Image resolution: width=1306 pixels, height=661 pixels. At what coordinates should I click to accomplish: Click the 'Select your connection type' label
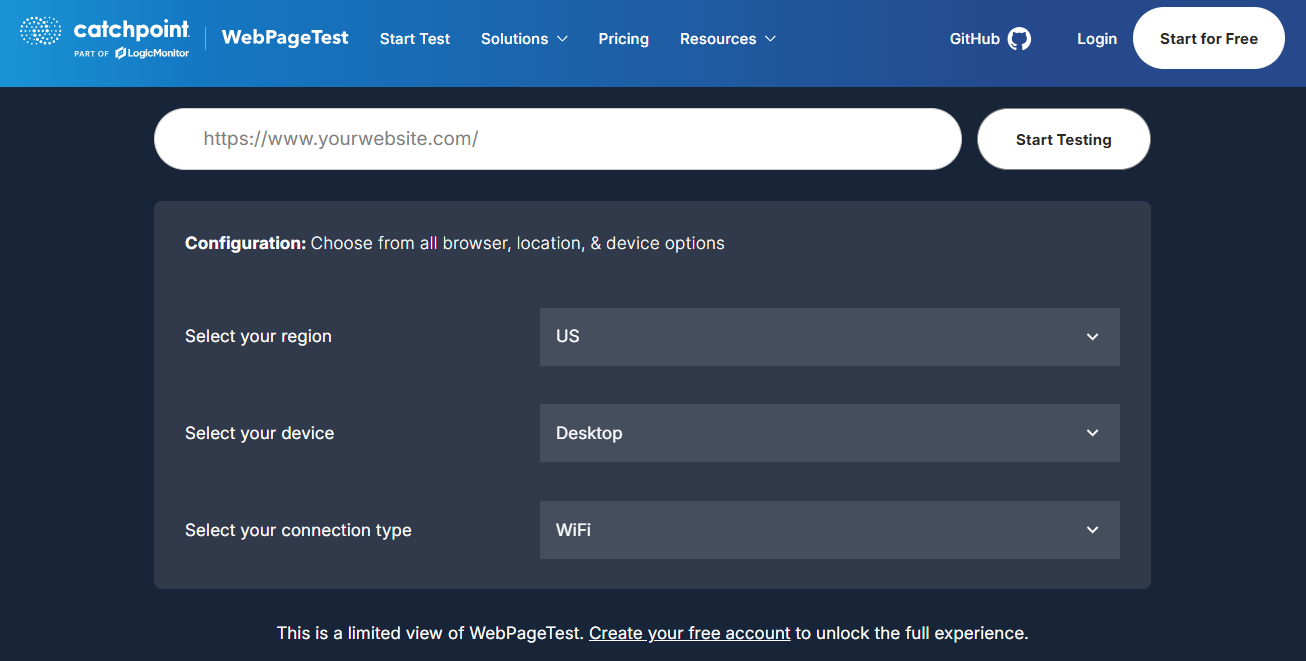[298, 530]
